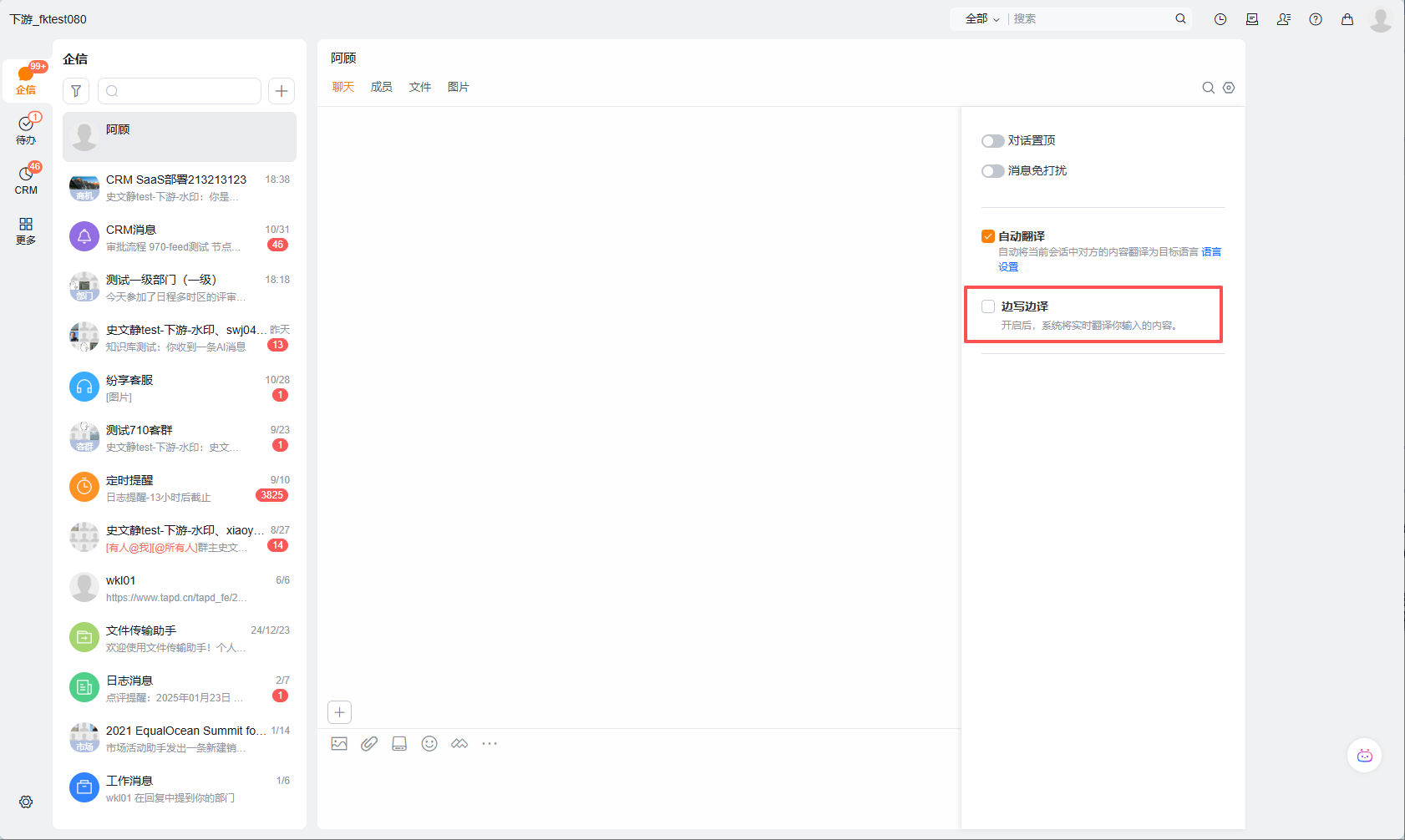Toggle the 对话置顶 switch
1405x840 pixels.
(x=992, y=141)
